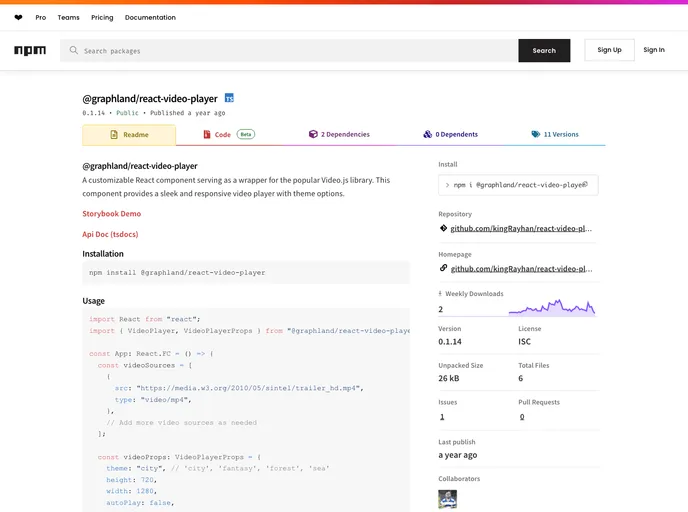Click the version '0.1.14' value in sidebar

(450, 342)
